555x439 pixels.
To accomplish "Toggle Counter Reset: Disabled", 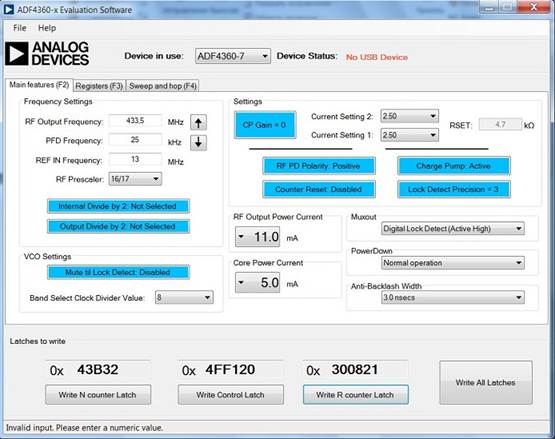I will click(319, 189).
